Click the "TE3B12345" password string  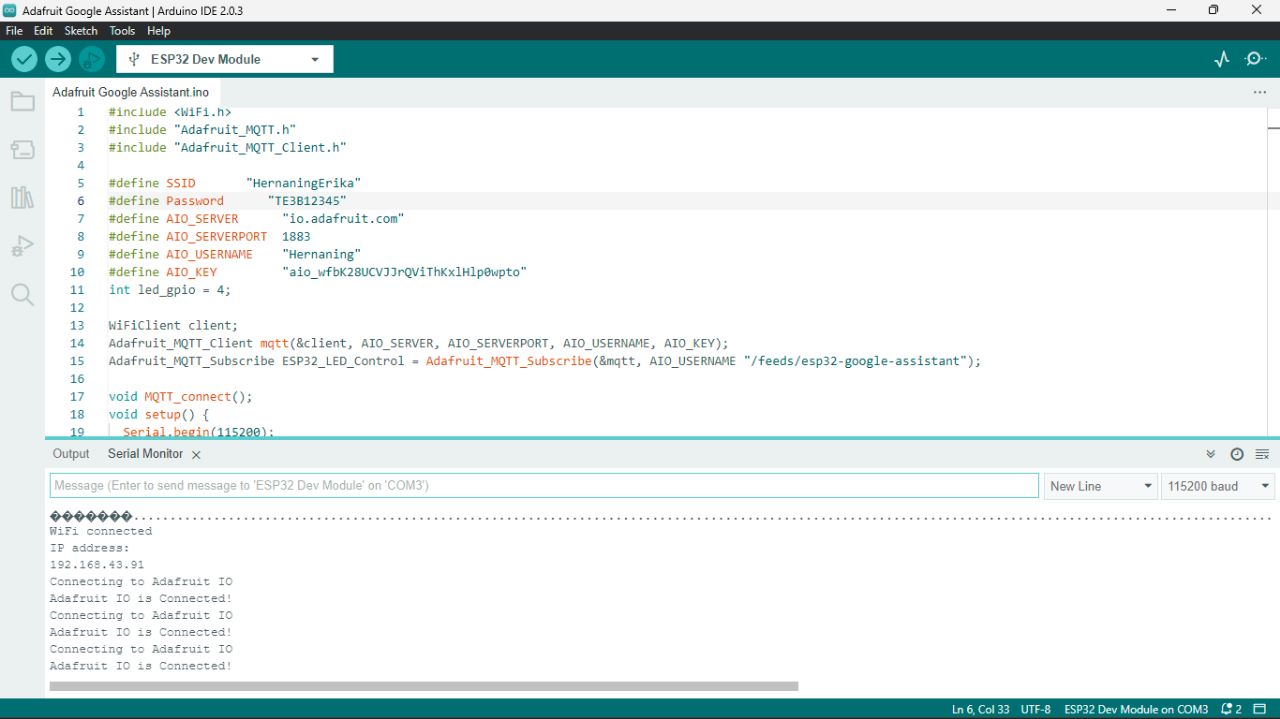click(x=307, y=201)
